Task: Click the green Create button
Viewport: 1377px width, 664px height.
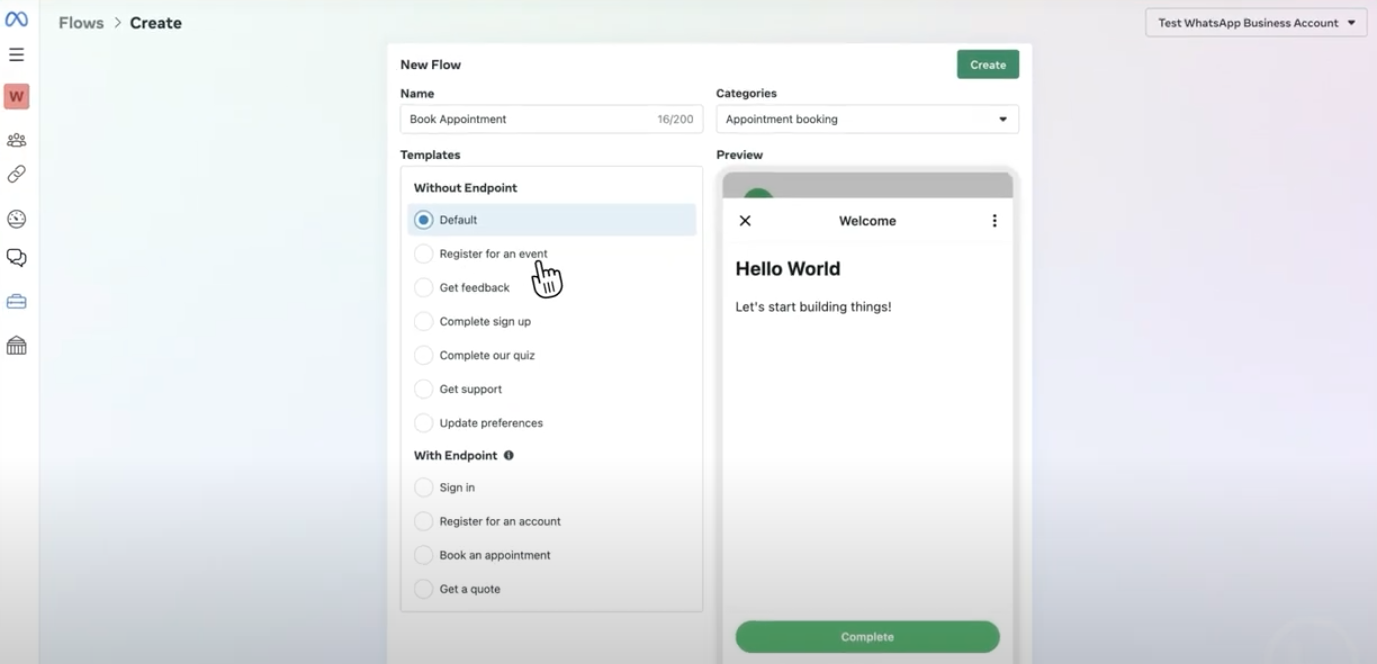Action: coord(987,65)
